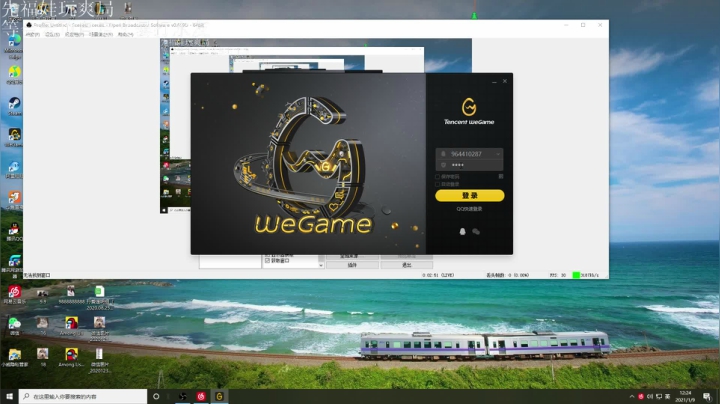Open the QQ quick login link
Image resolution: width=720 pixels, height=404 pixels.
(469, 209)
